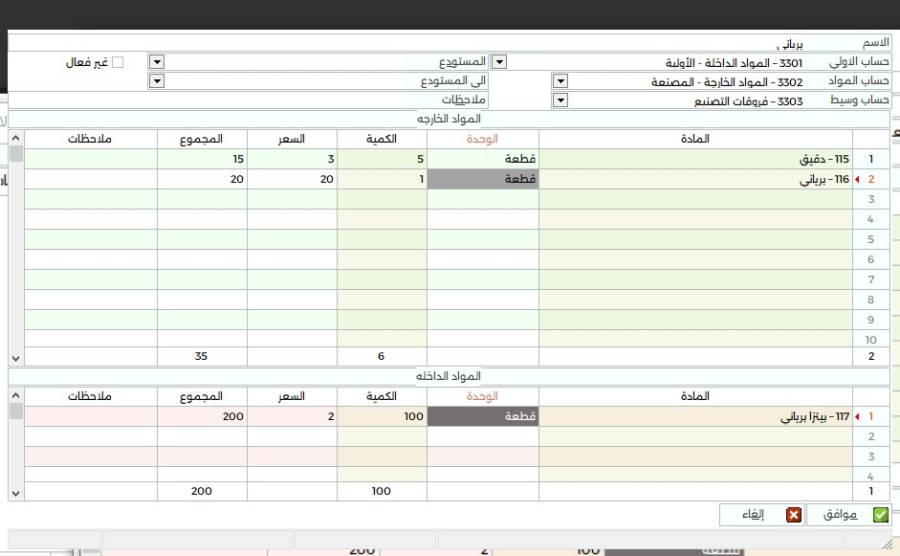Screen dimensions: 900x556
Task: Select 3302 - المواد الخارجة field
Action: tap(686, 81)
